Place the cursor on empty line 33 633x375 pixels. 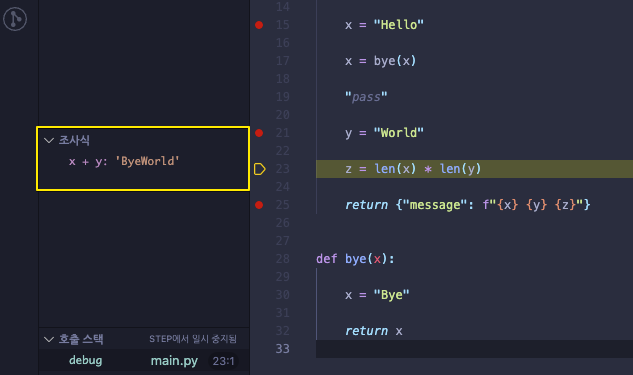tap(474, 349)
